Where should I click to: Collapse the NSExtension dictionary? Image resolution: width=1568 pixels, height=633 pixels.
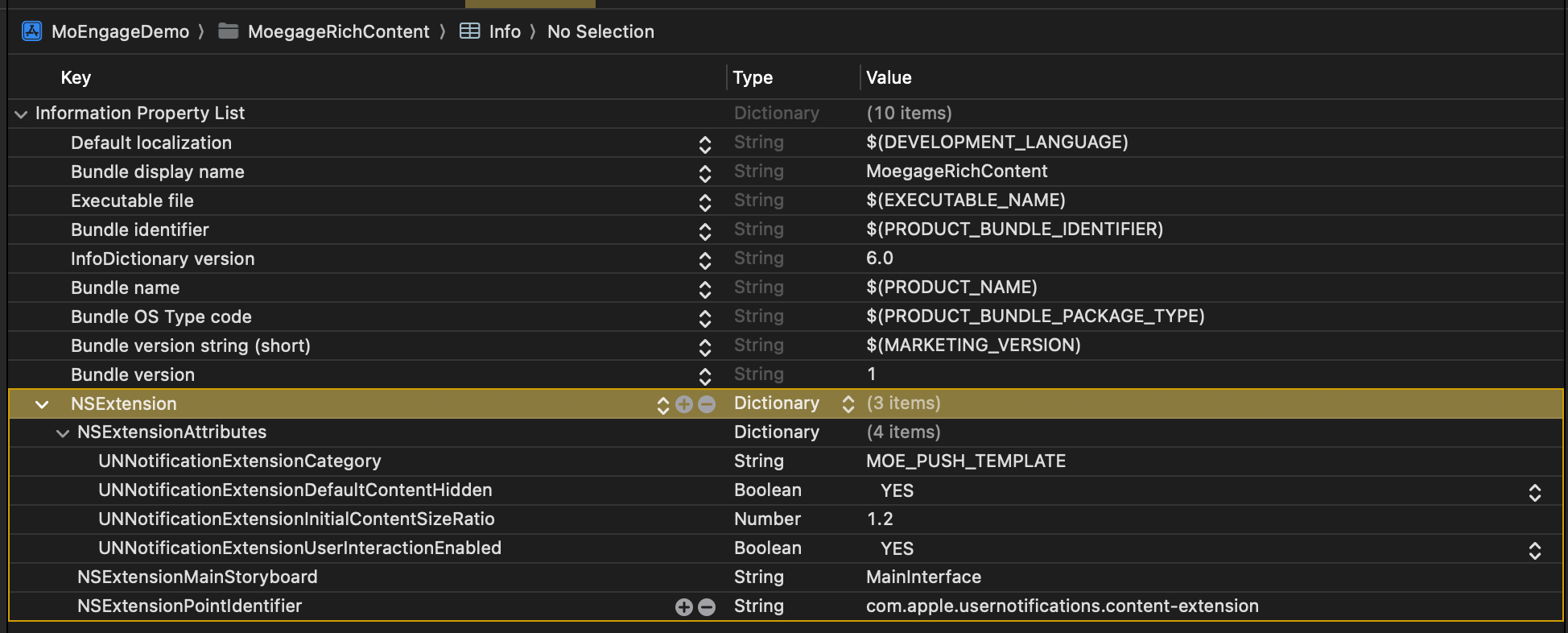(42, 404)
